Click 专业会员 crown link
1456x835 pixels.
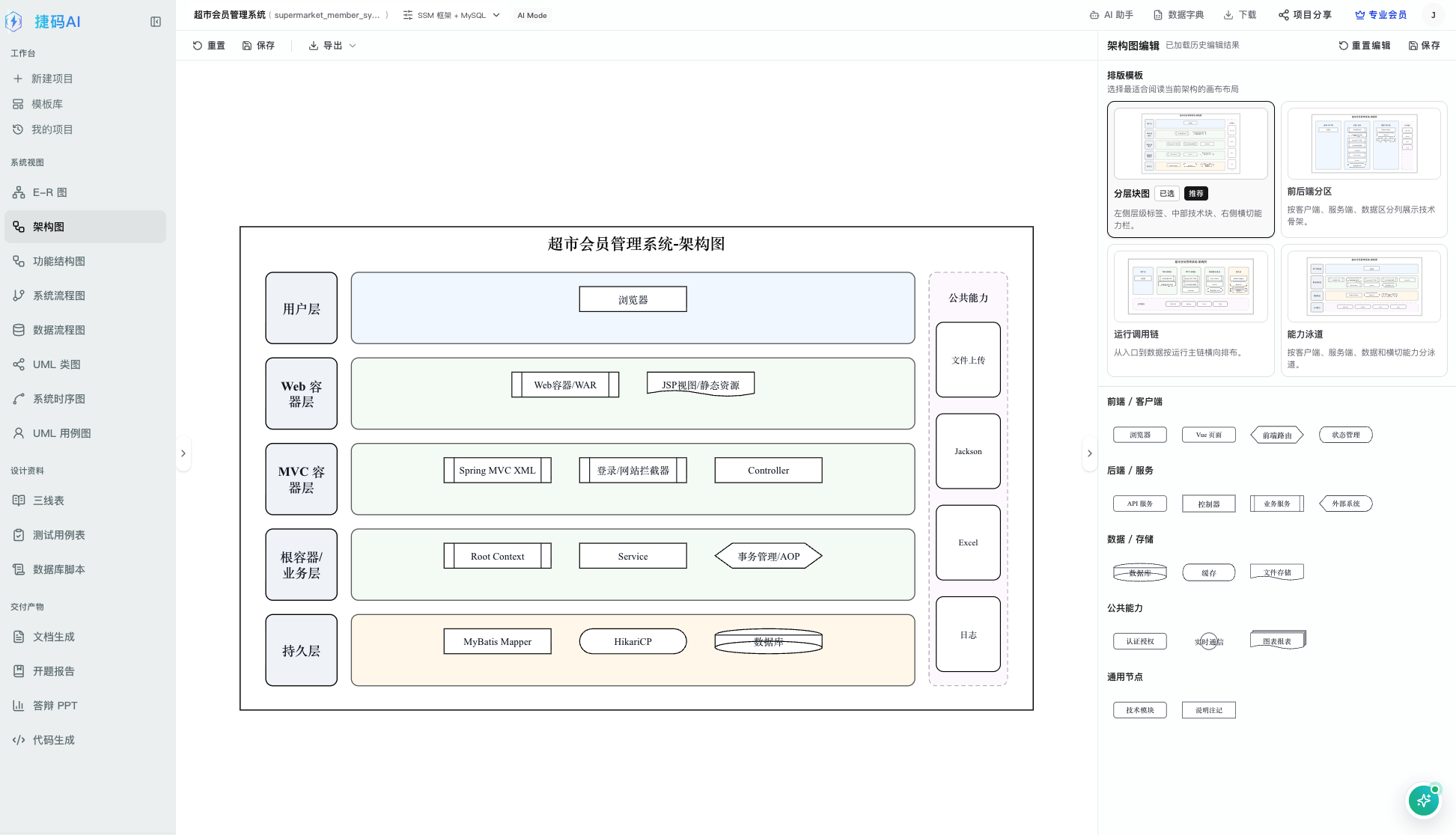[x=1381, y=15]
